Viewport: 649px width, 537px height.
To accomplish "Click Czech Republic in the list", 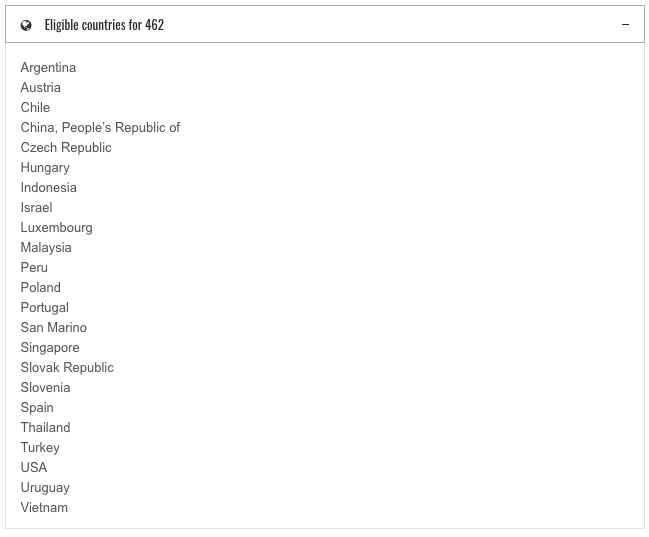I will [x=66, y=147].
